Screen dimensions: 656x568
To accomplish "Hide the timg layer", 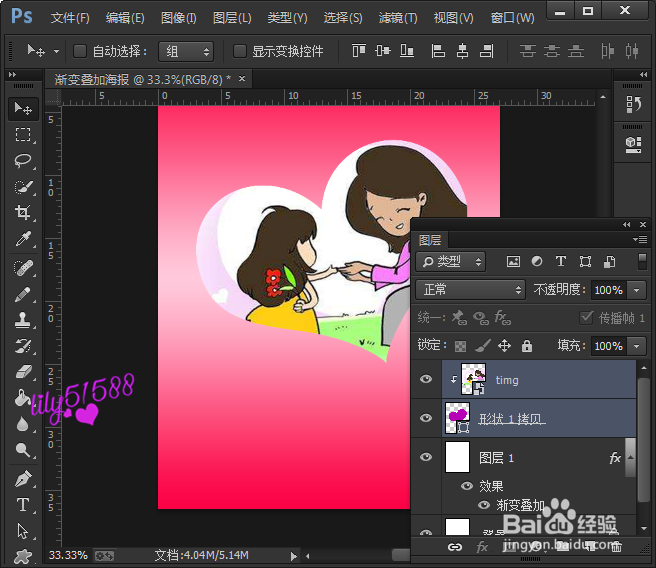I will pos(426,379).
